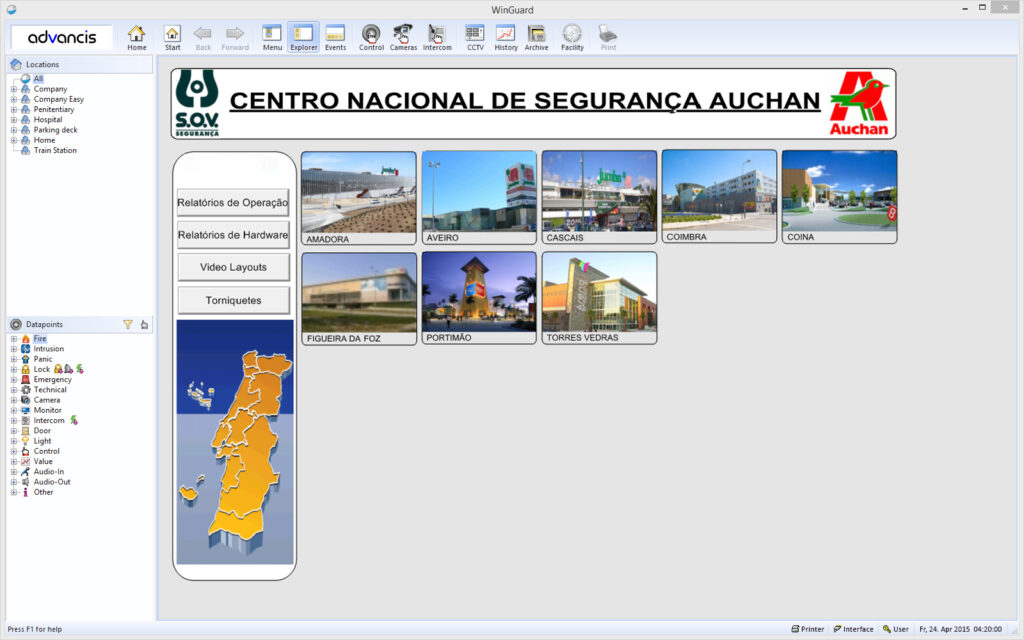
Task: Select the Door datapoint
Action: [x=42, y=430]
